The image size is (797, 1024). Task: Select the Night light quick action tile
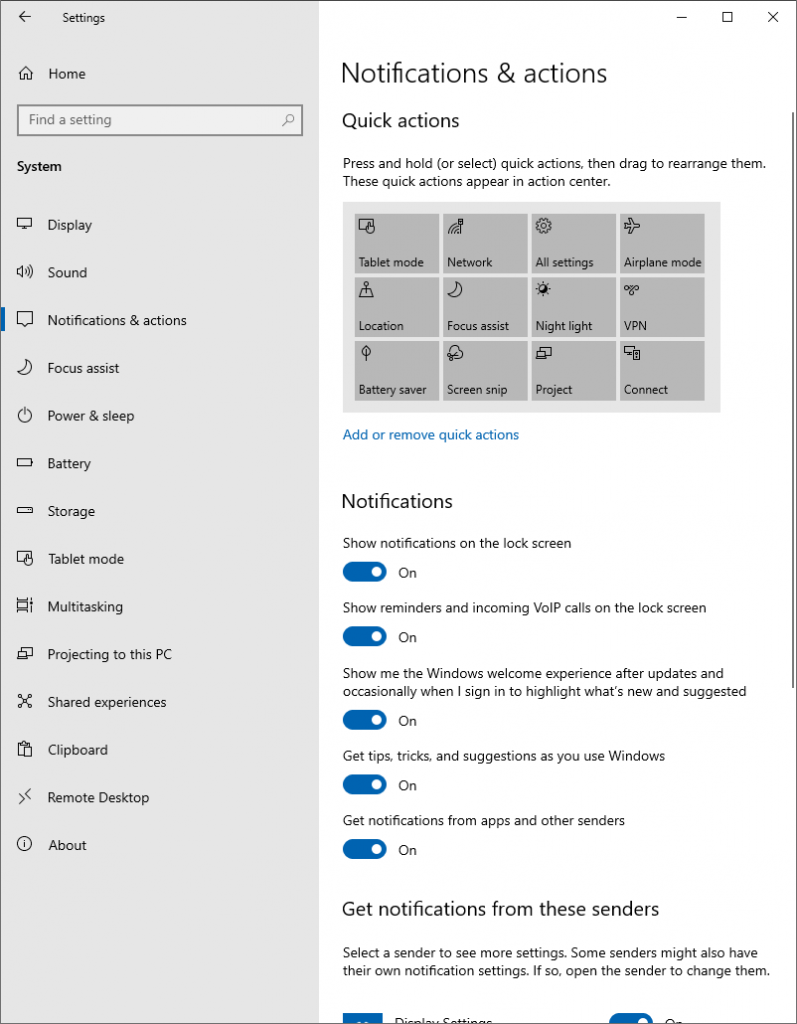point(574,307)
